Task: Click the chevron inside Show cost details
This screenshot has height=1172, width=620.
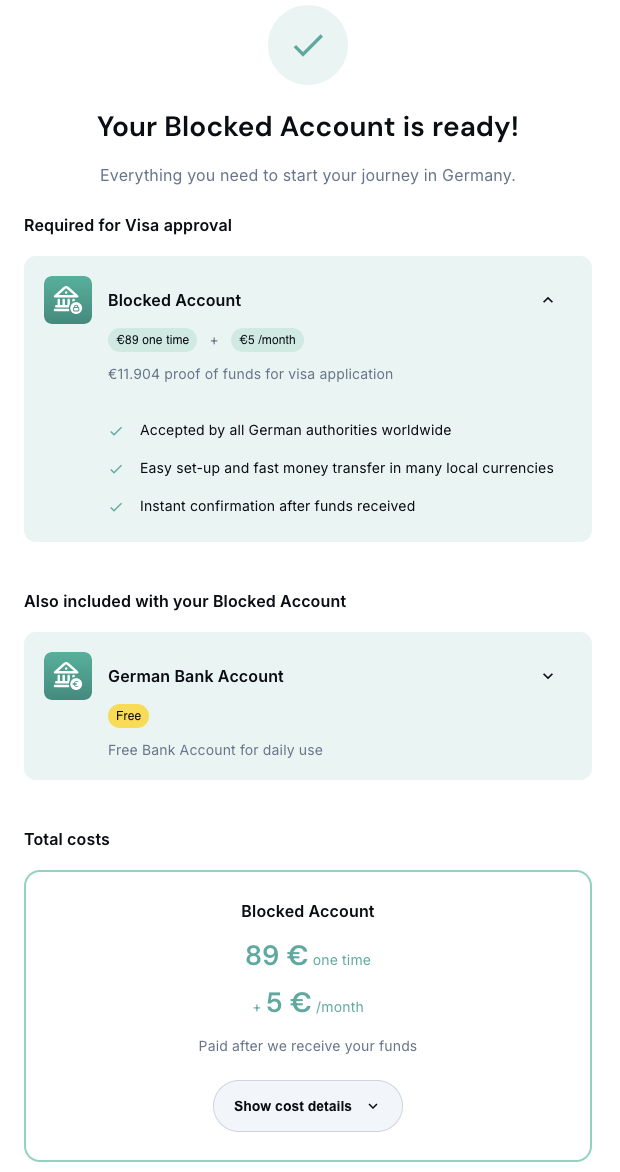Action: click(x=373, y=1106)
